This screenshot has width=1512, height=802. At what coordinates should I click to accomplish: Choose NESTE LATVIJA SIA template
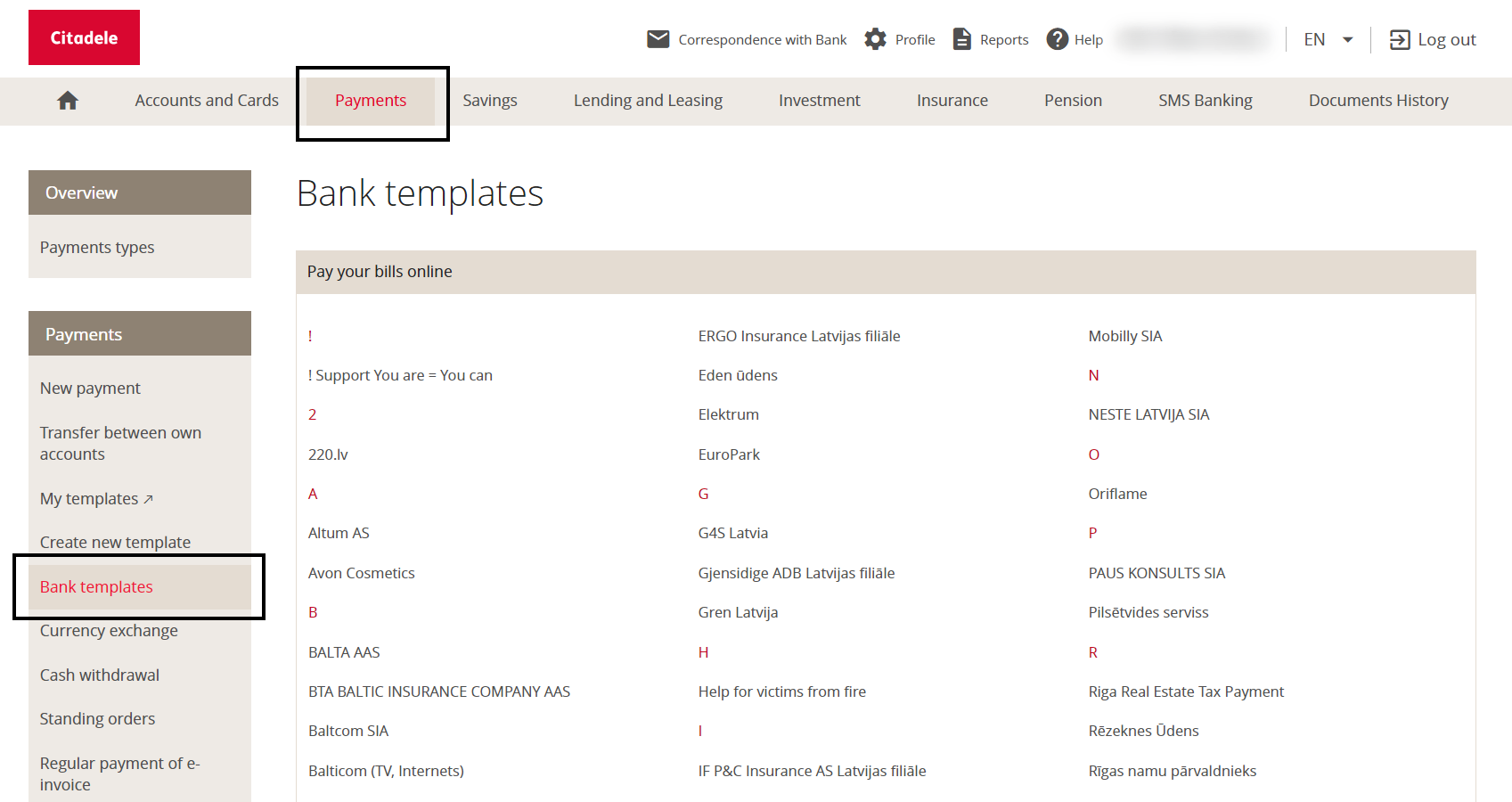click(x=1148, y=414)
